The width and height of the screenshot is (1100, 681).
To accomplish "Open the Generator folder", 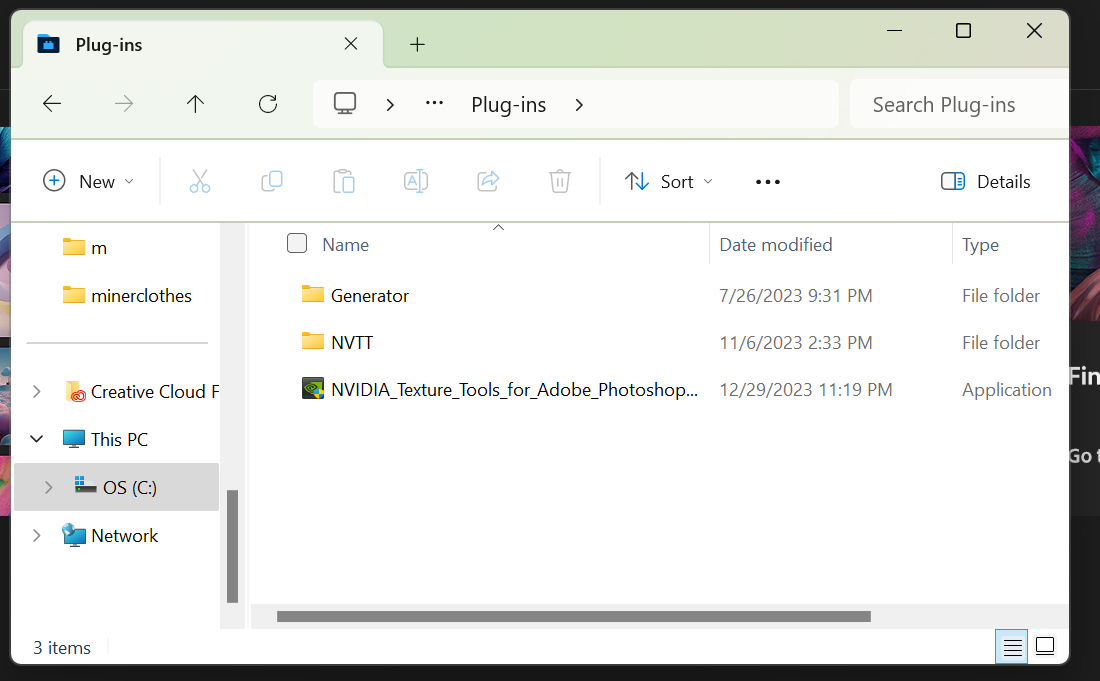I will pyautogui.click(x=369, y=295).
